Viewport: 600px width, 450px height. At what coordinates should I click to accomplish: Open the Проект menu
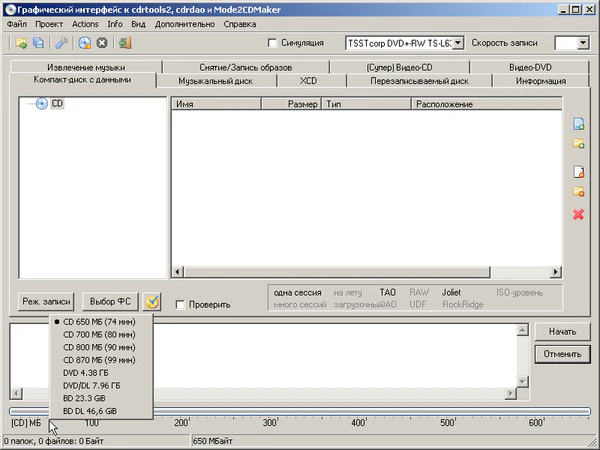tap(48, 23)
